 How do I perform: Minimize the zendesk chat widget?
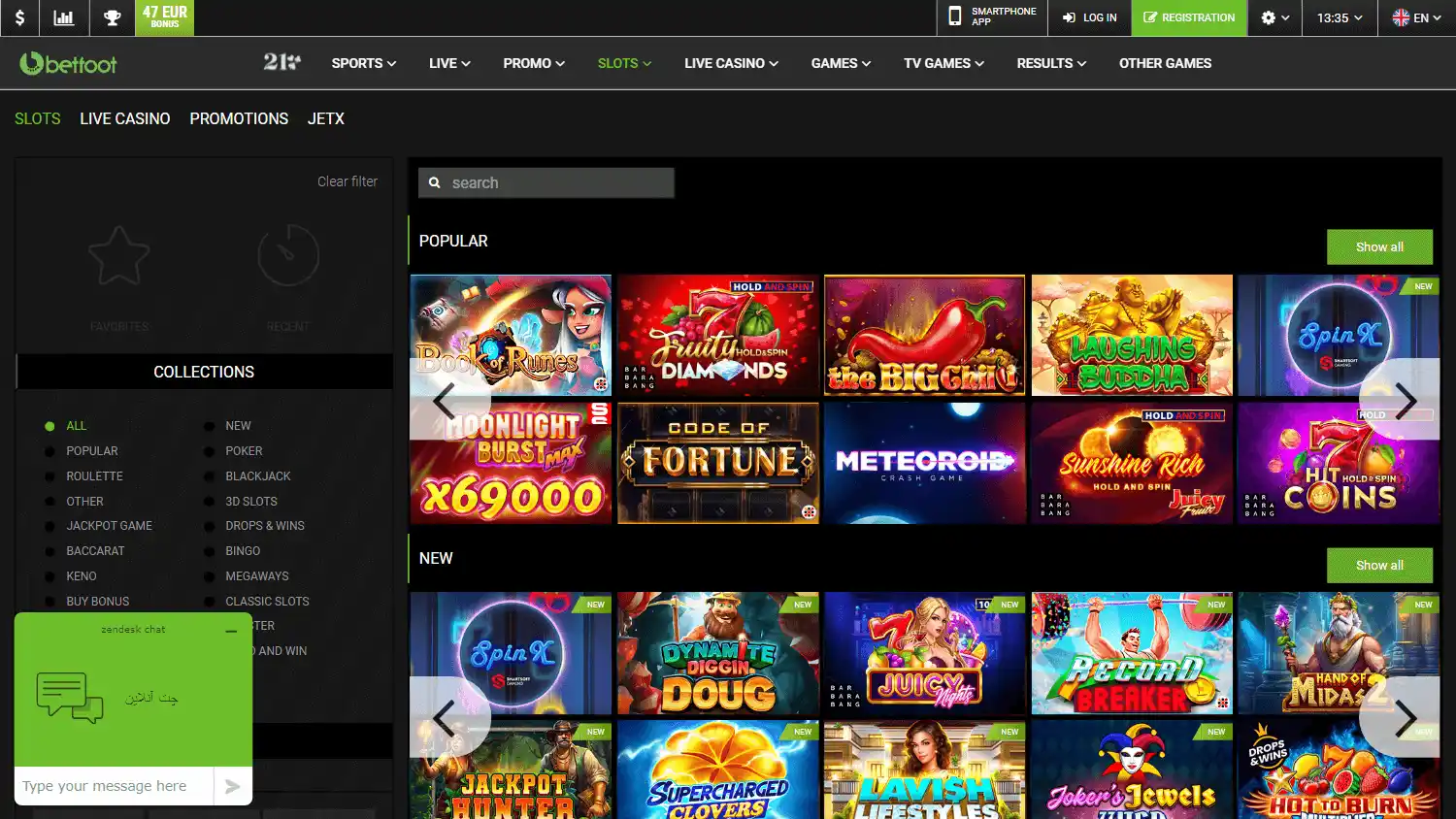pos(231,631)
